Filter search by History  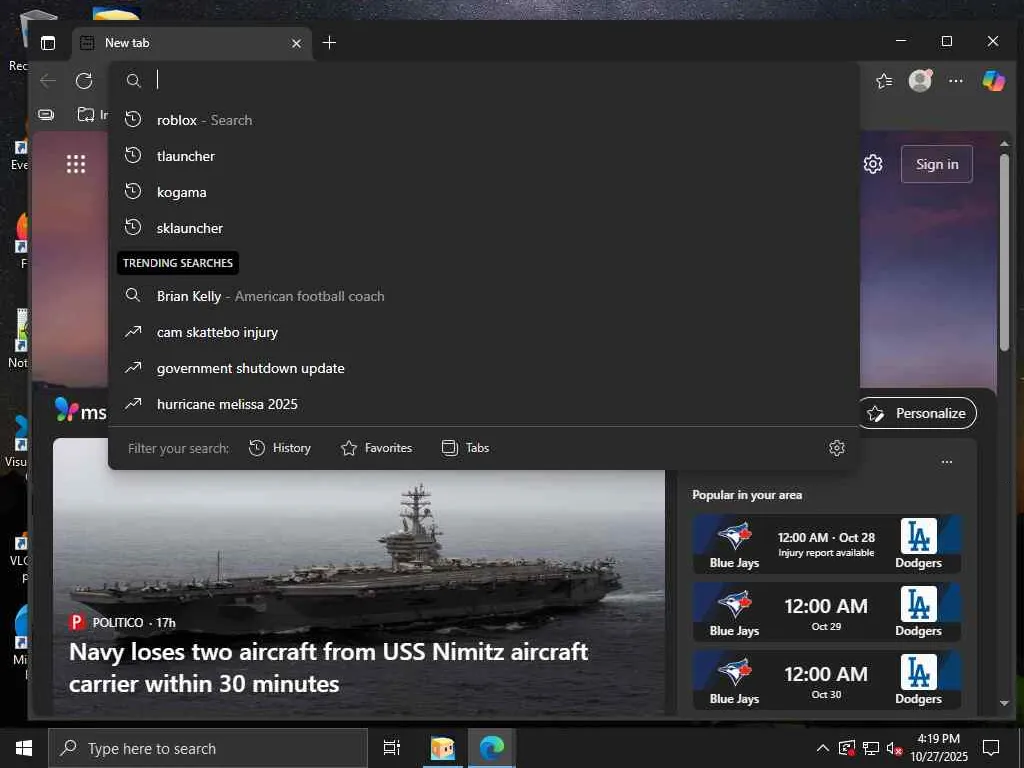(x=280, y=448)
